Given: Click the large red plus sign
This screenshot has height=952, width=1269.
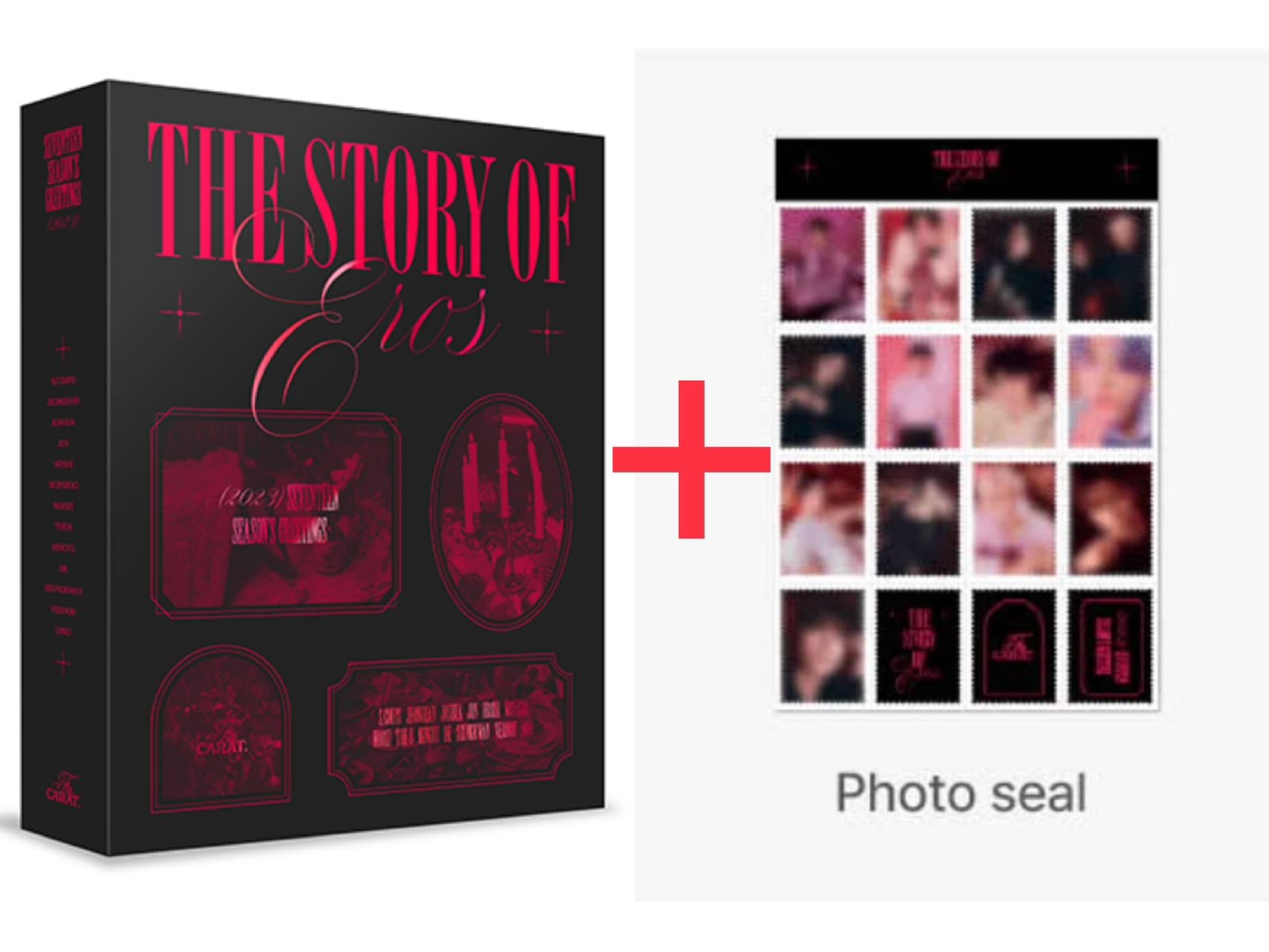Looking at the screenshot, I should (691, 459).
